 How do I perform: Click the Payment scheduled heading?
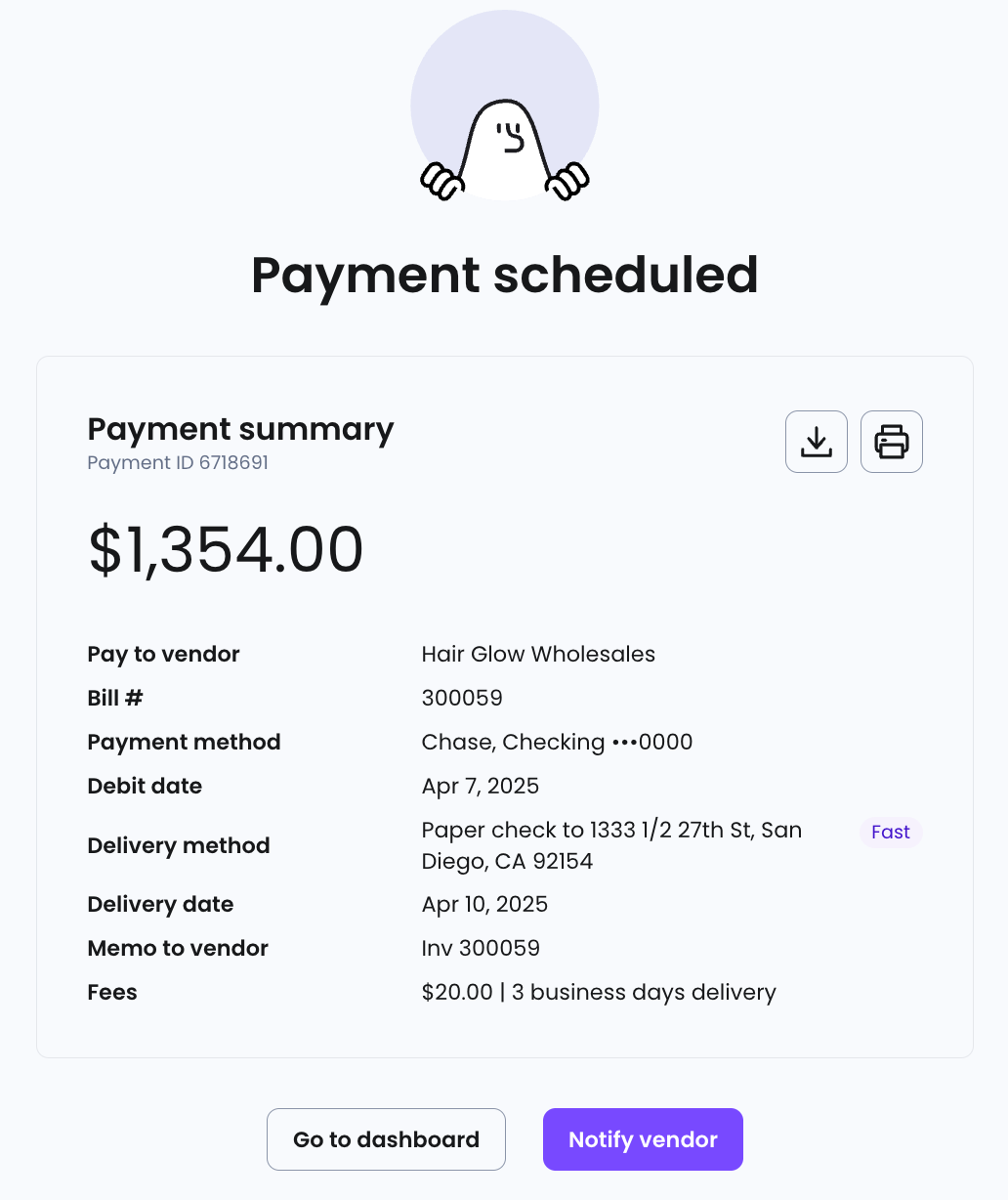point(505,275)
